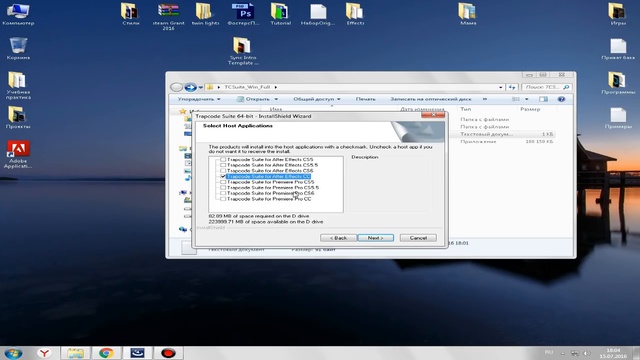Image resolution: width=640 pixels, height=360 pixels.
Task: Sort by the Тип column header
Action: [465, 109]
